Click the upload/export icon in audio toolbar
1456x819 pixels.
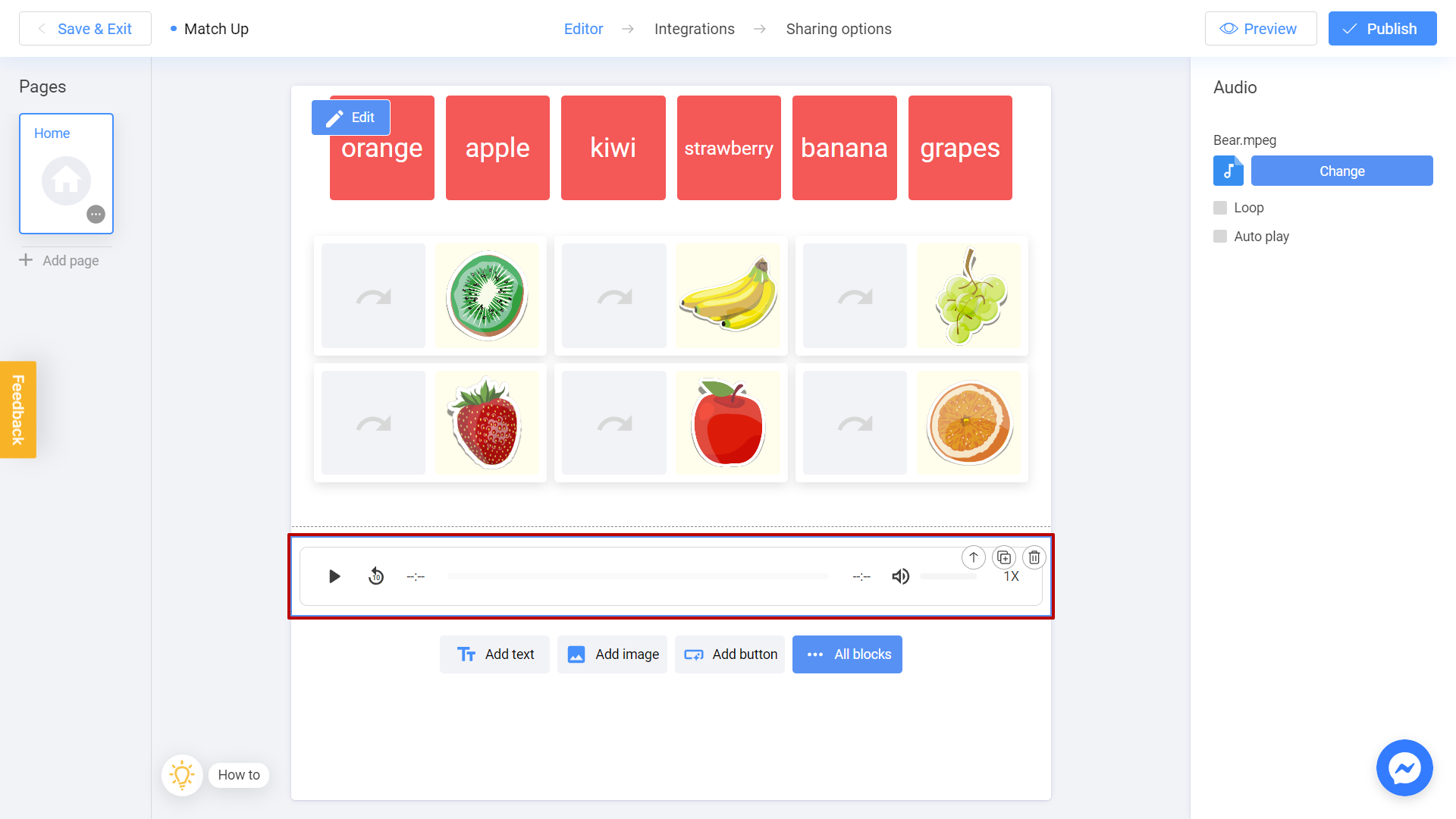973,557
